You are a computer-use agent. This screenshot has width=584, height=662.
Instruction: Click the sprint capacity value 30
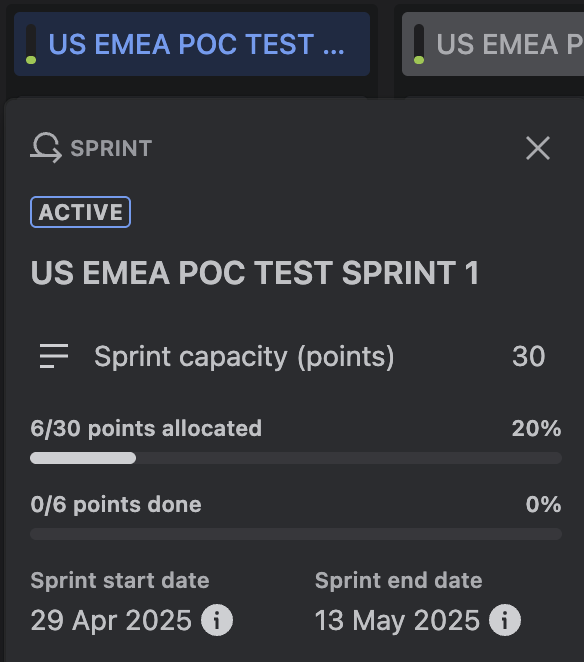pyautogui.click(x=528, y=356)
